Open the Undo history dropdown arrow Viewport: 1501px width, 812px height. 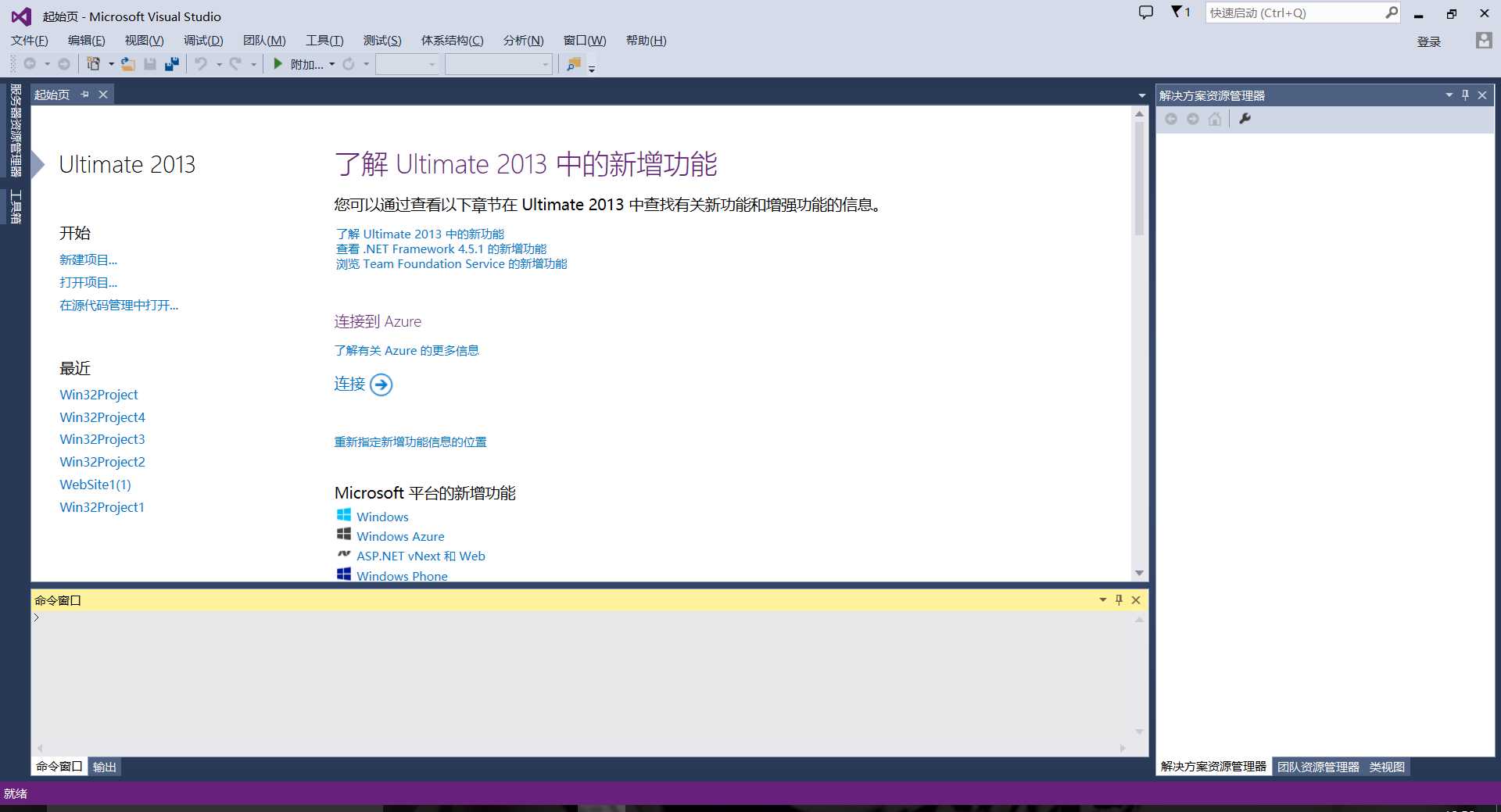[219, 64]
